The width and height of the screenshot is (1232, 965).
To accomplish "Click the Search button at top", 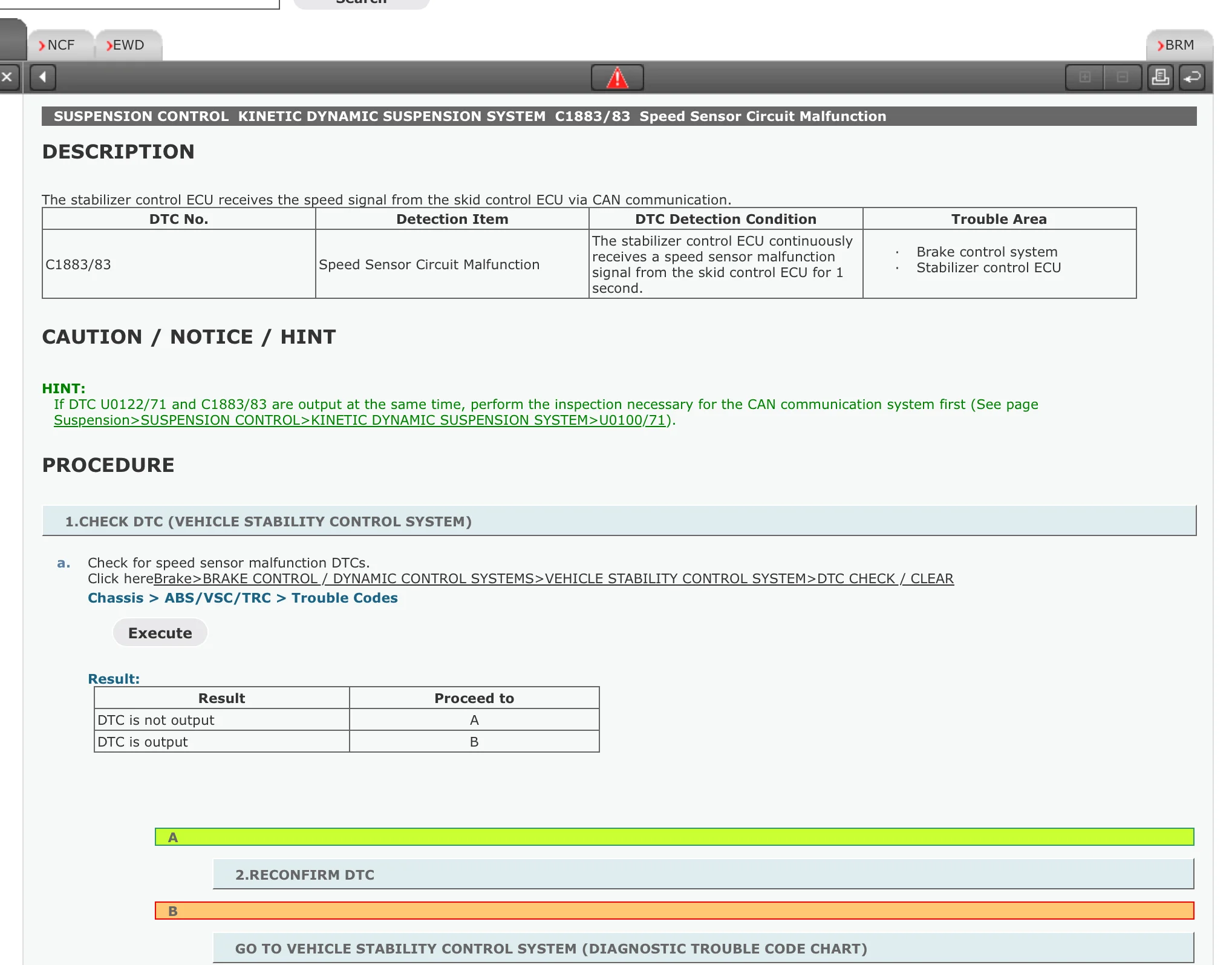I will (361, 2).
